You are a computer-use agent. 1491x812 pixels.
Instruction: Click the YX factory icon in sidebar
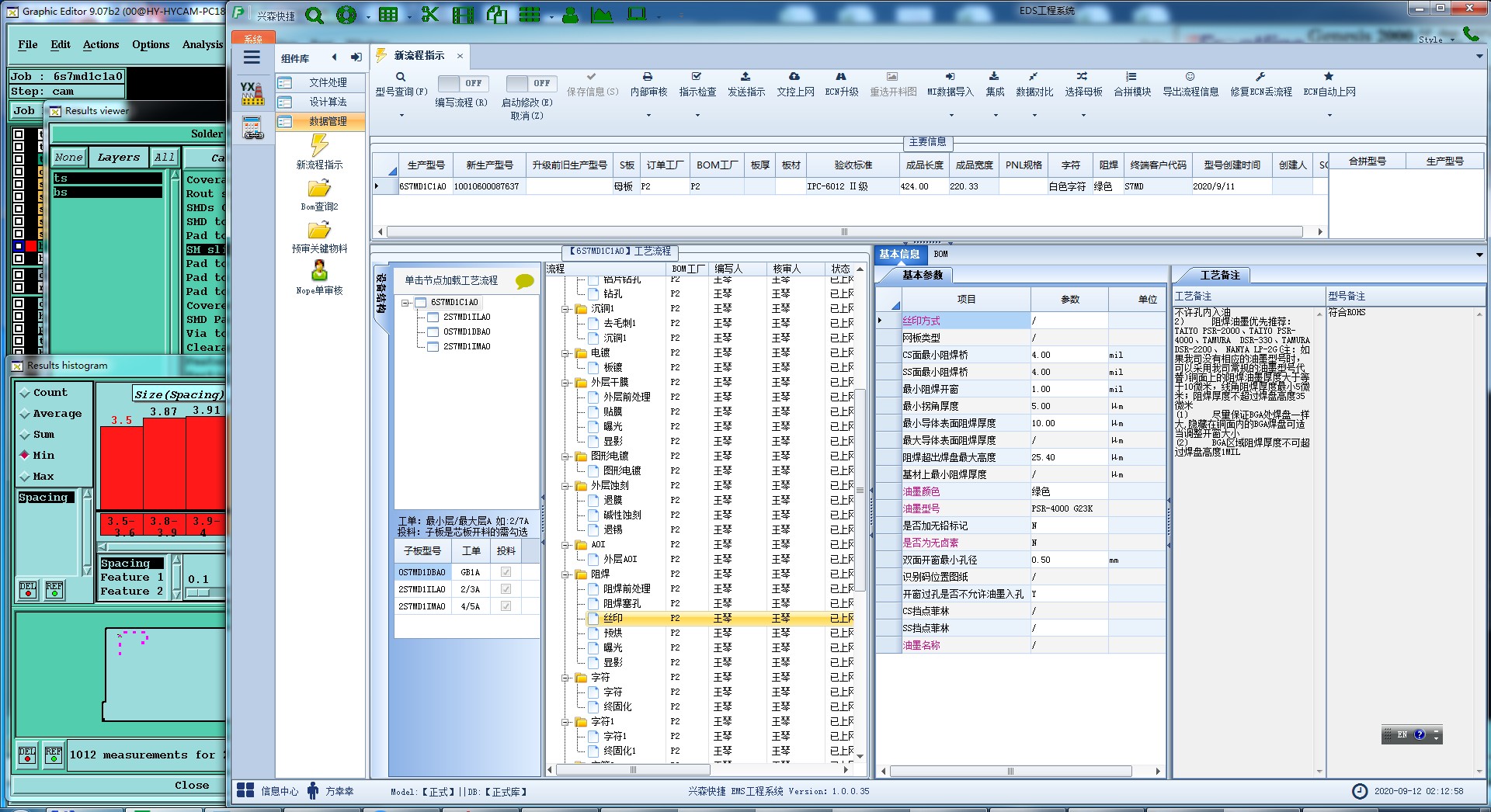point(252,93)
